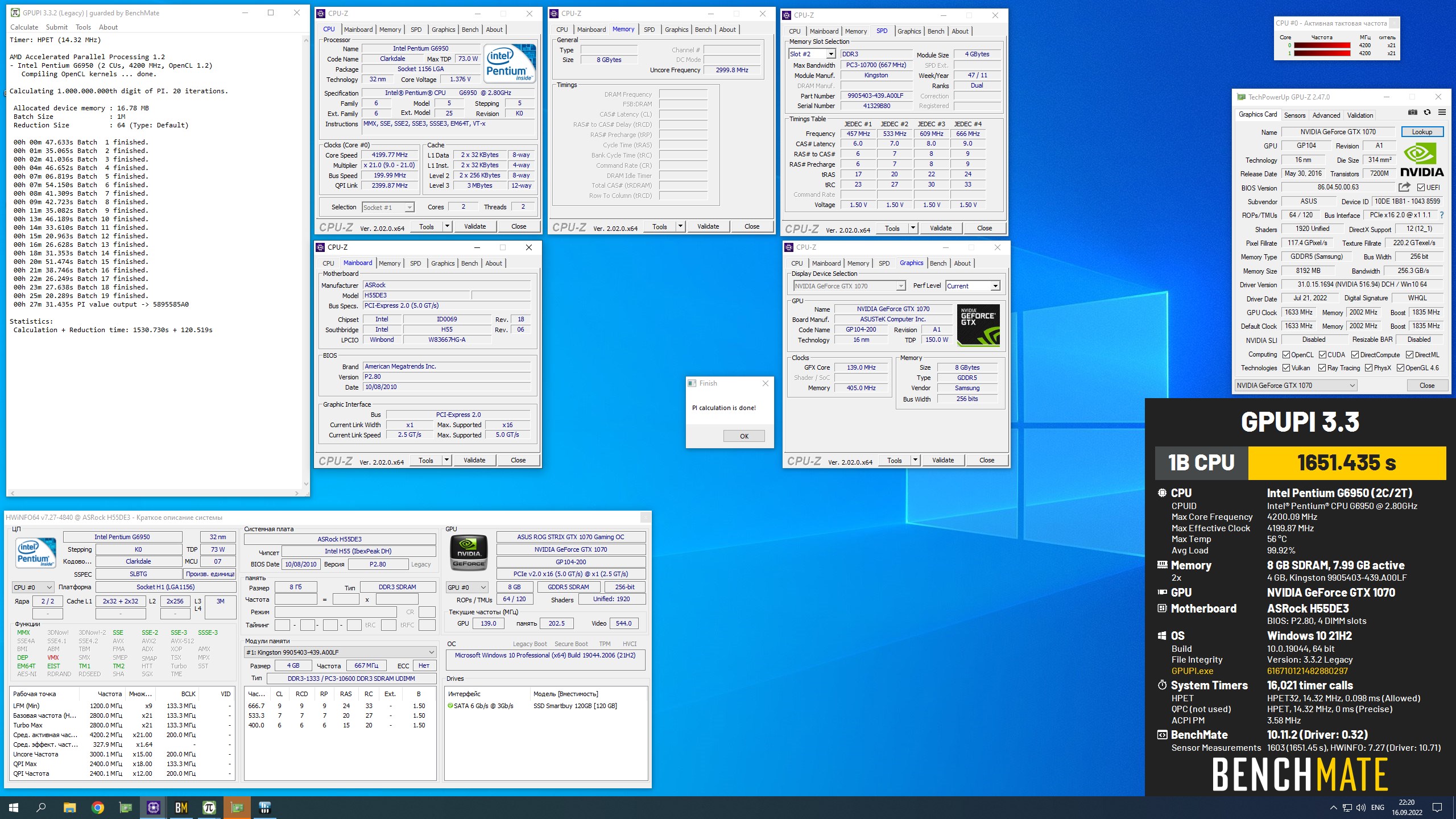The image size is (1456, 819).
Task: Switch to the Sensors tab in GPU-Z
Action: pyautogui.click(x=1294, y=115)
